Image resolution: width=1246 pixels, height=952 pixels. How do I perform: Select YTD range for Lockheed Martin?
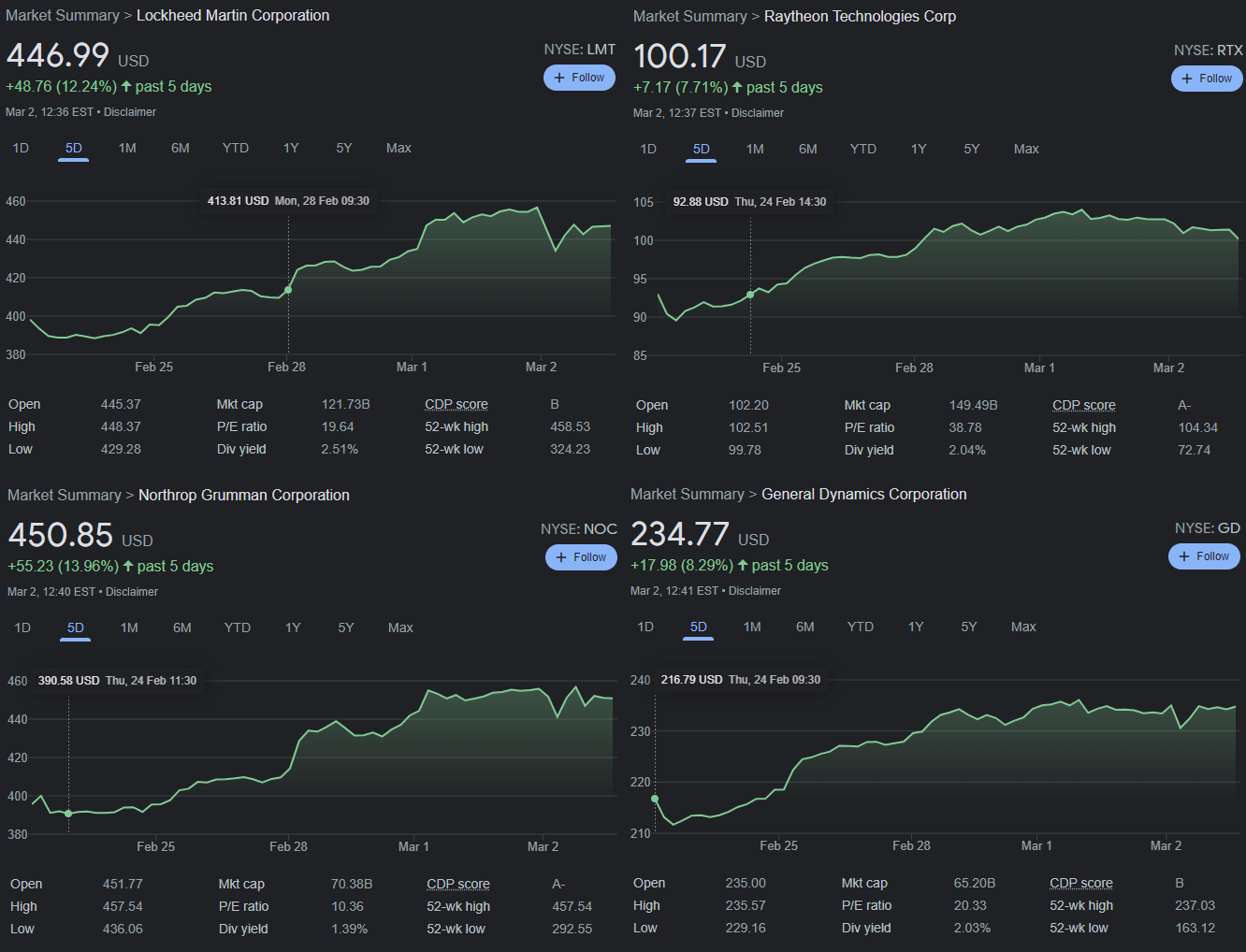236,148
